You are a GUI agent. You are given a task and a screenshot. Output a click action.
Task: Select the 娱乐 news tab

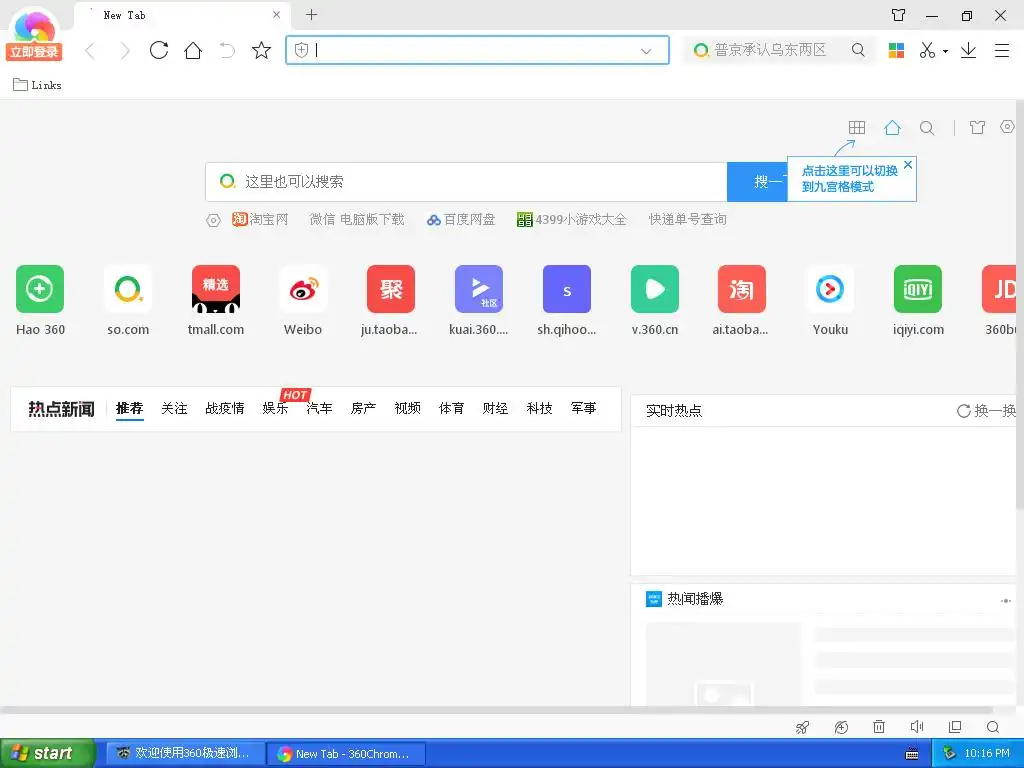275,409
